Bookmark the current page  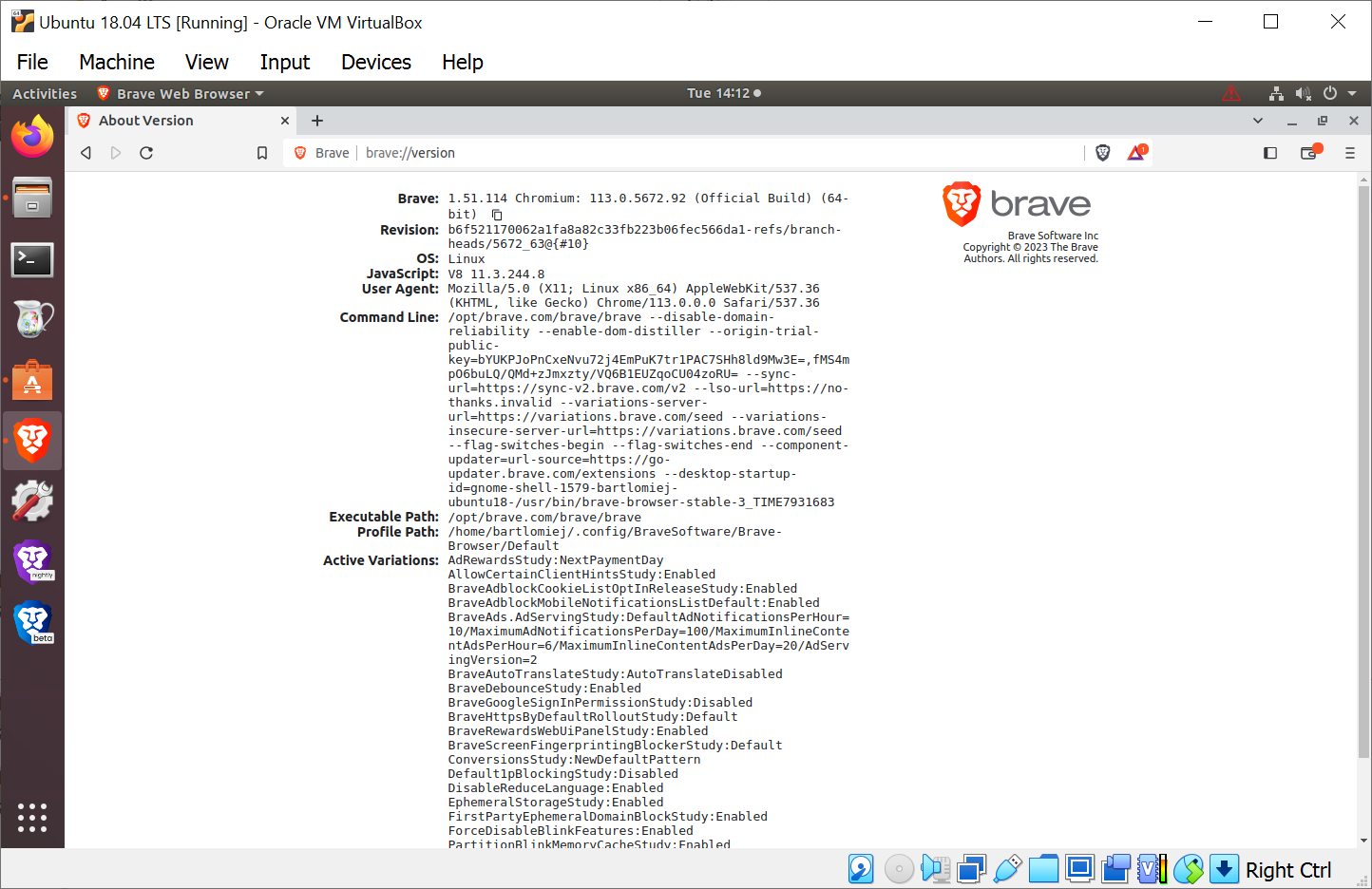(x=262, y=152)
